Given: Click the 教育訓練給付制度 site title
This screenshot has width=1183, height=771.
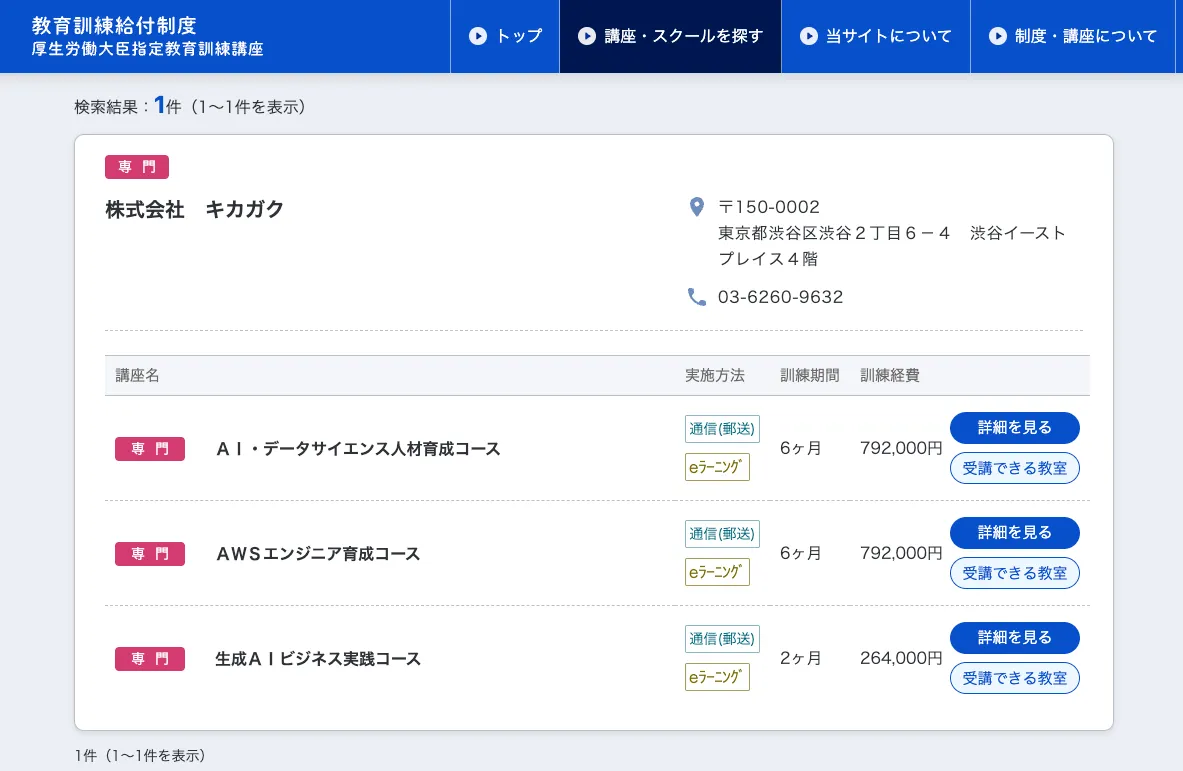Looking at the screenshot, I should tap(114, 26).
